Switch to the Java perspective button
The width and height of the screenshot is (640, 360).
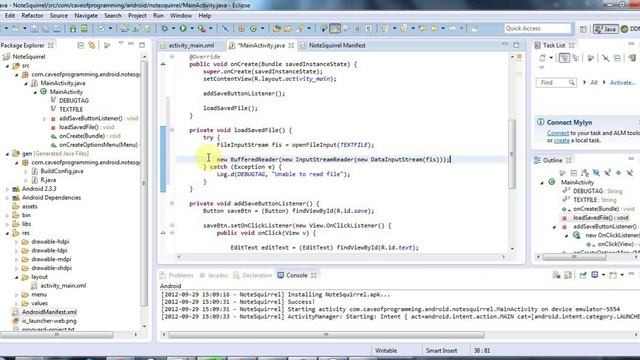tap(606, 29)
